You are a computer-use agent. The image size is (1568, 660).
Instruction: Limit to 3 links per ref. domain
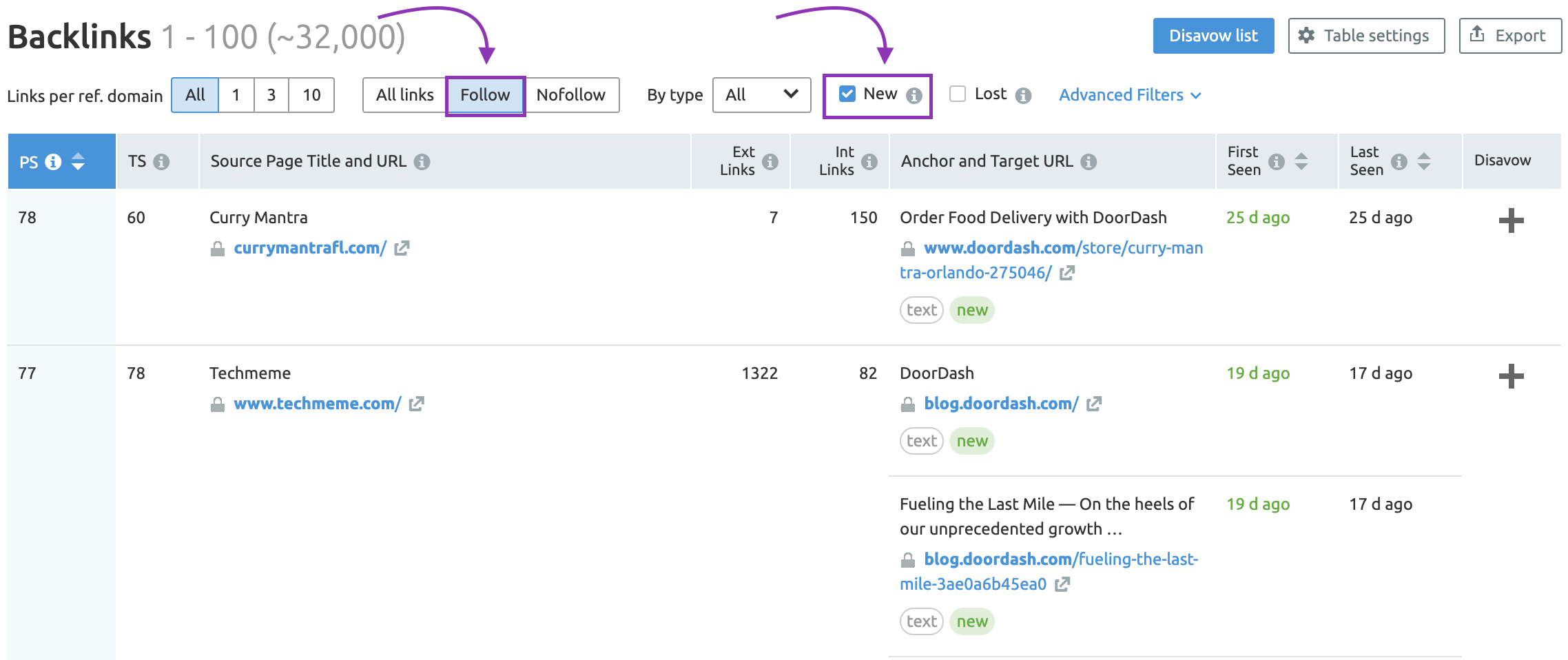tap(271, 95)
